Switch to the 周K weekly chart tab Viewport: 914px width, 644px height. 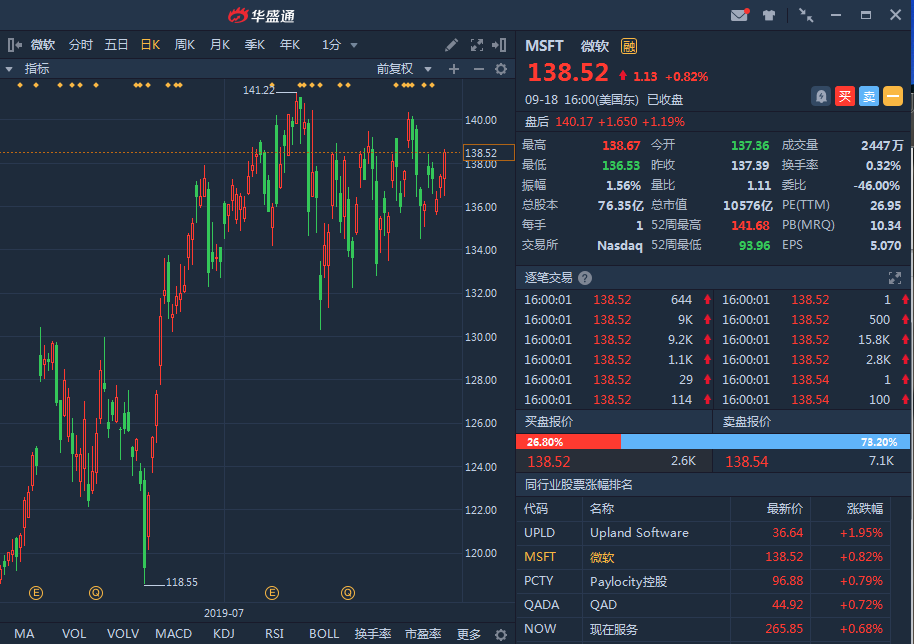click(185, 45)
